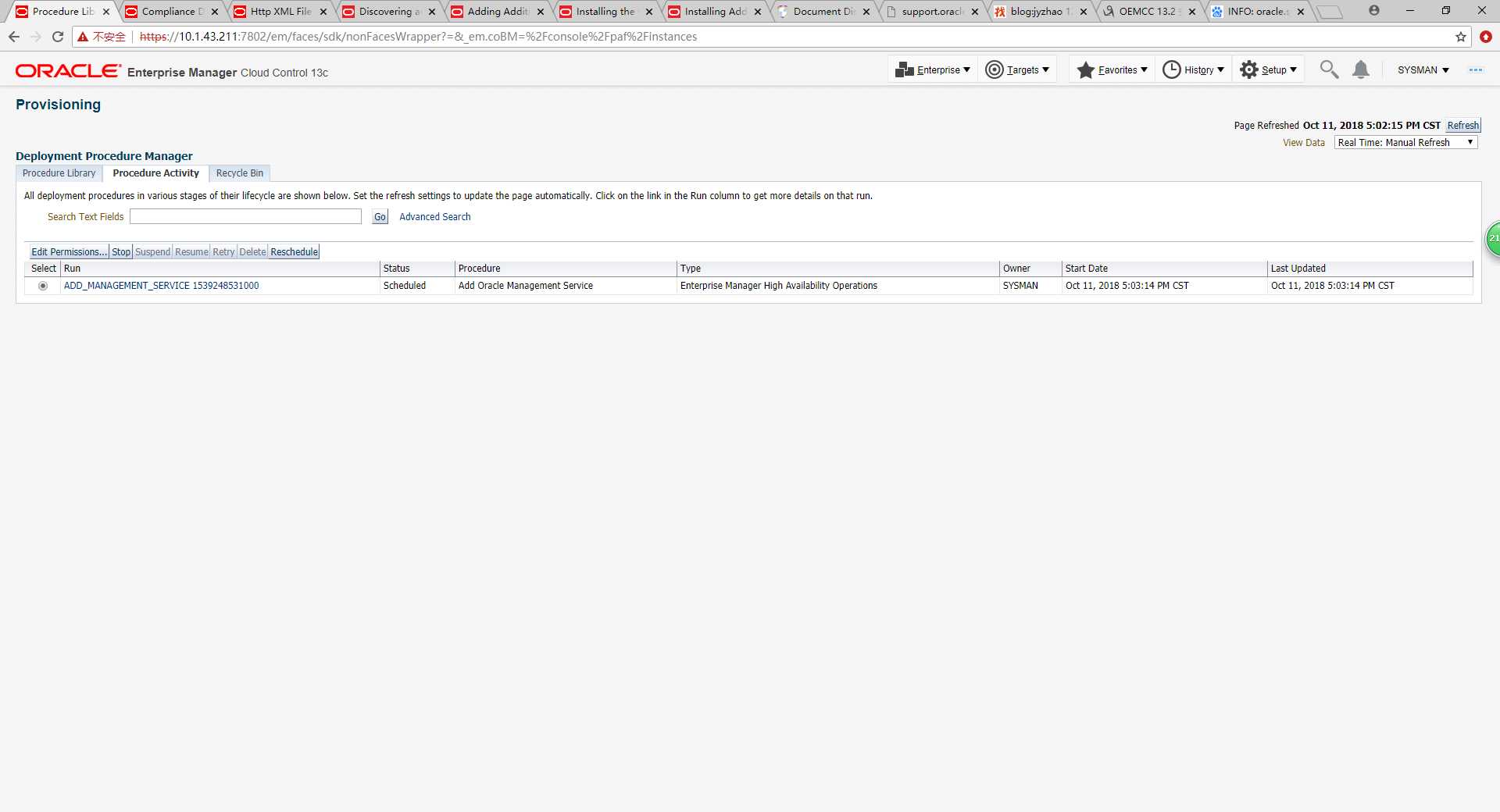Switch to the Procedure Library tab
This screenshot has height=812, width=1500.
point(59,173)
